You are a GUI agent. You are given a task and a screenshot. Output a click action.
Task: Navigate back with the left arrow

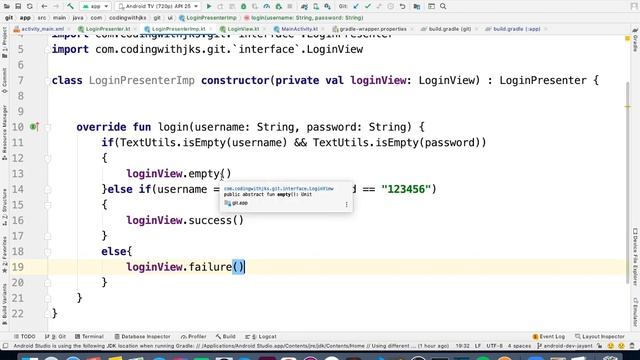point(44,7)
